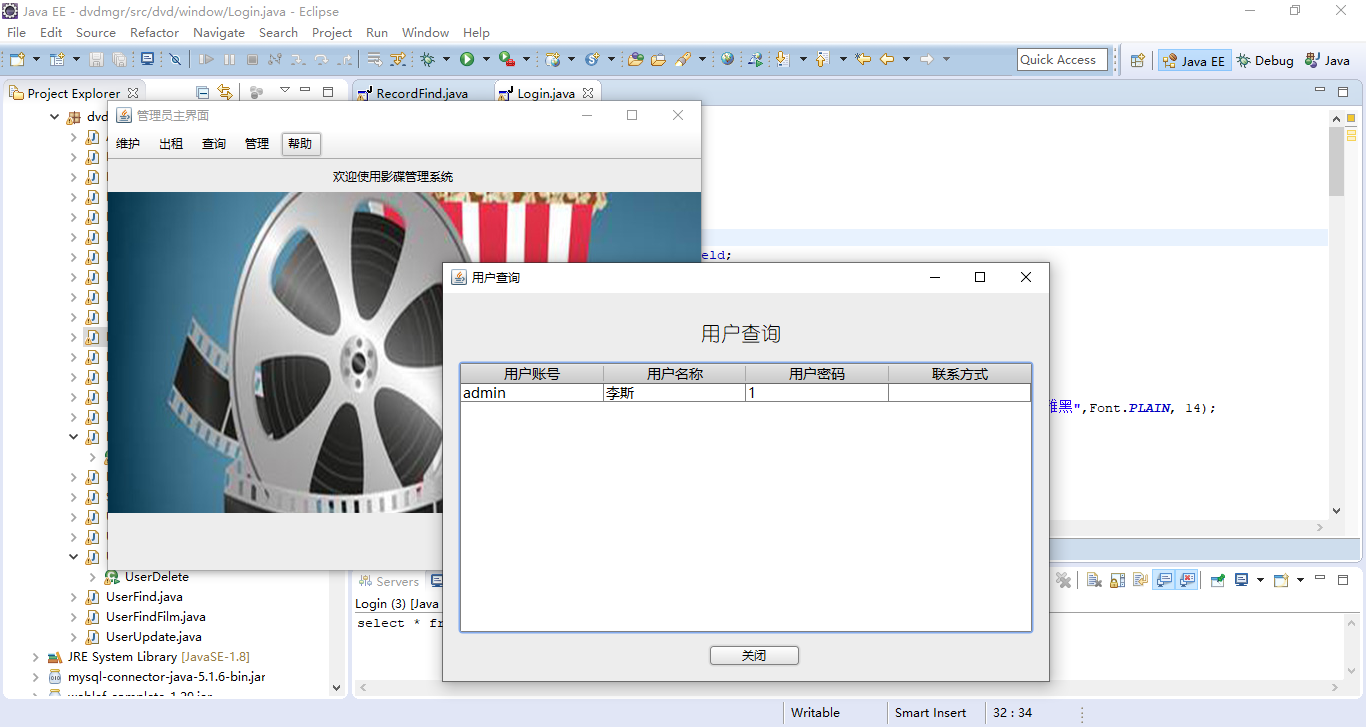Image resolution: width=1366 pixels, height=727 pixels.
Task: Toggle Link with Editor in Project Explorer
Action: pos(225,93)
